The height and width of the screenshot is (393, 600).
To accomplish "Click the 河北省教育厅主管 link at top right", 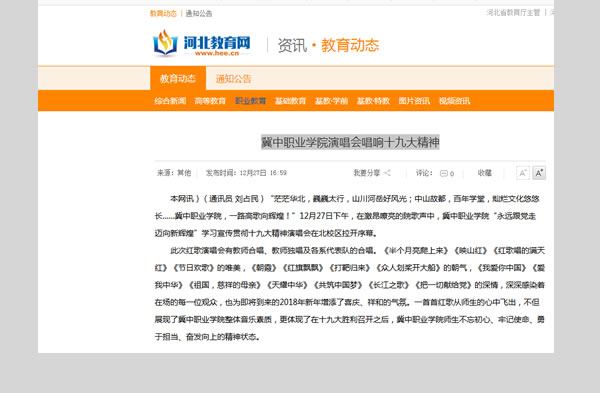I will point(513,13).
